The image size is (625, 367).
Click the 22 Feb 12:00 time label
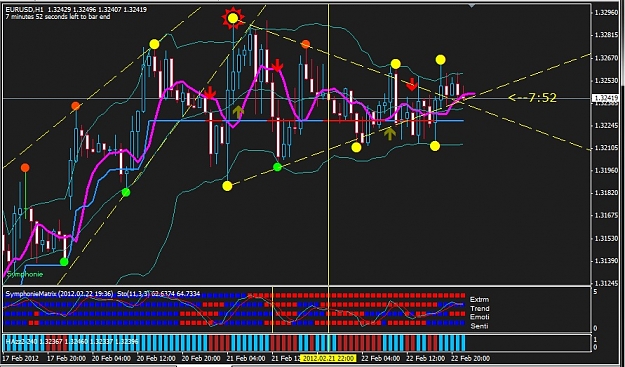426,358
